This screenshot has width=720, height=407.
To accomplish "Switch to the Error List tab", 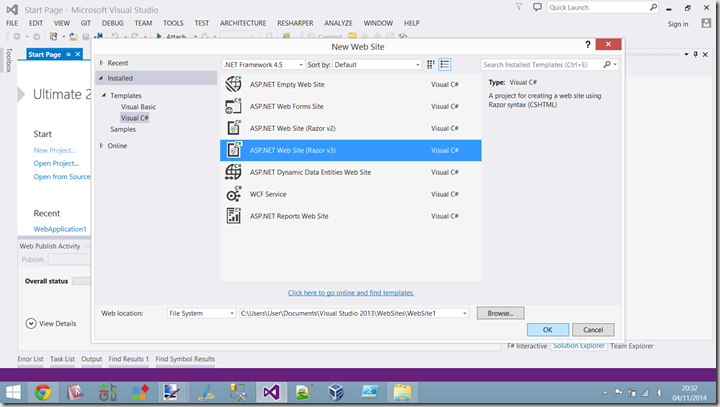I will click(30, 359).
